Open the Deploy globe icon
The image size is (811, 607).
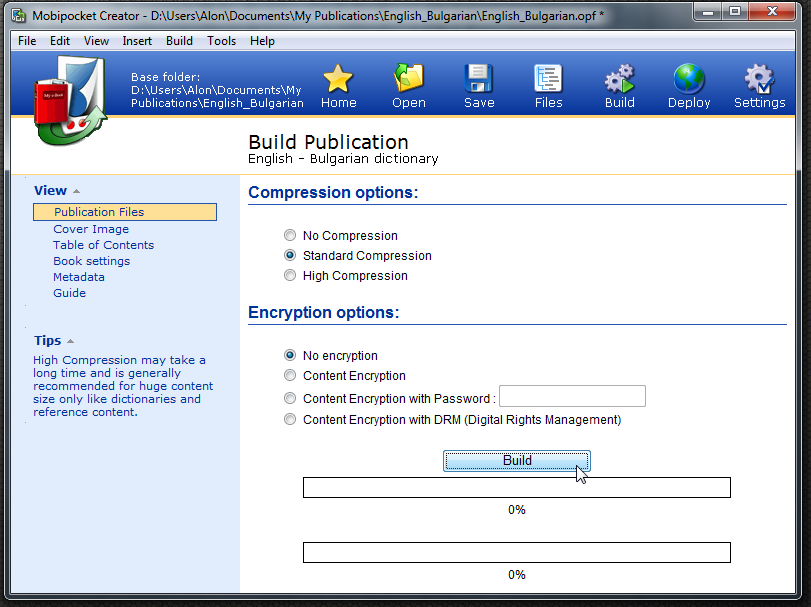click(689, 79)
